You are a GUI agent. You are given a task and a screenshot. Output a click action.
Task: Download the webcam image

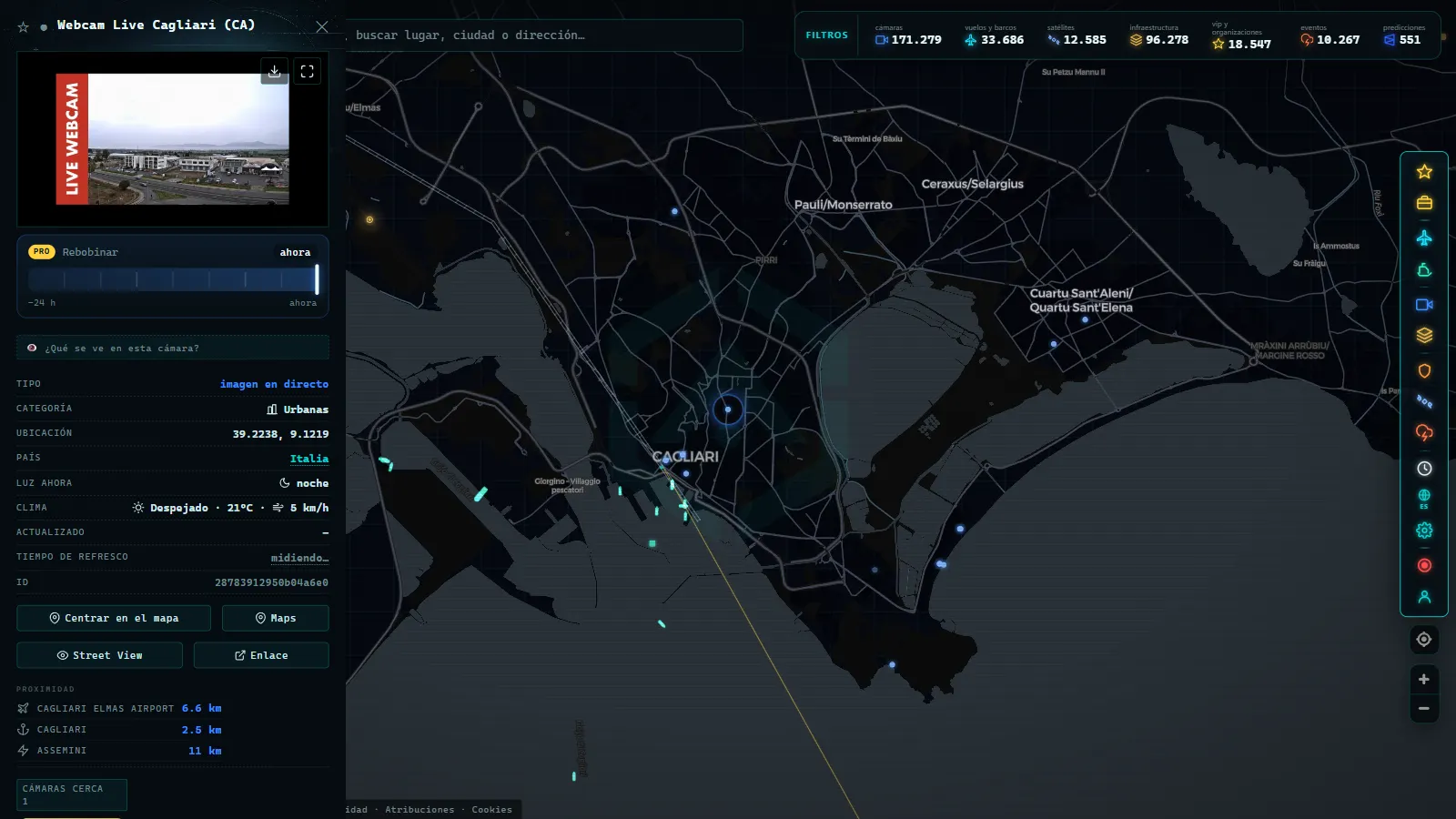coord(274,71)
